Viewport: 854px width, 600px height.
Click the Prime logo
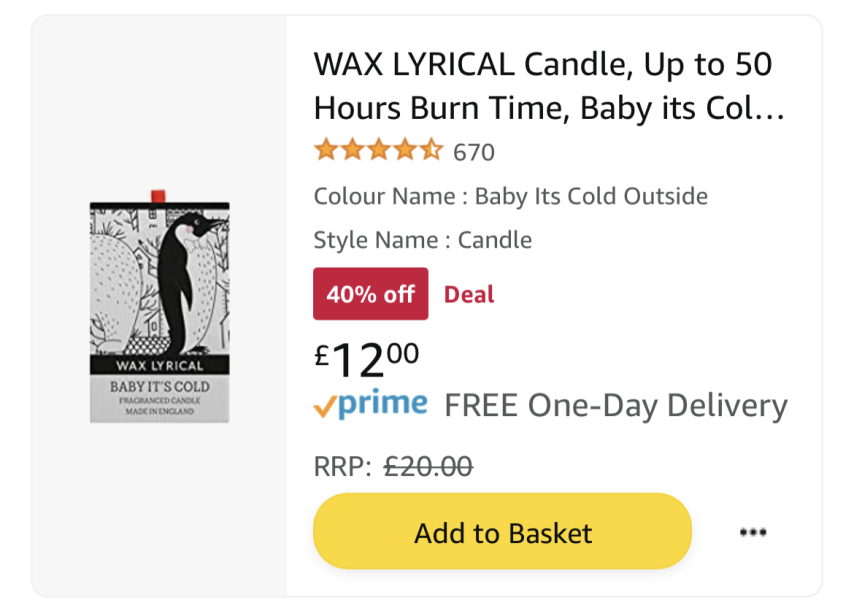click(x=382, y=405)
